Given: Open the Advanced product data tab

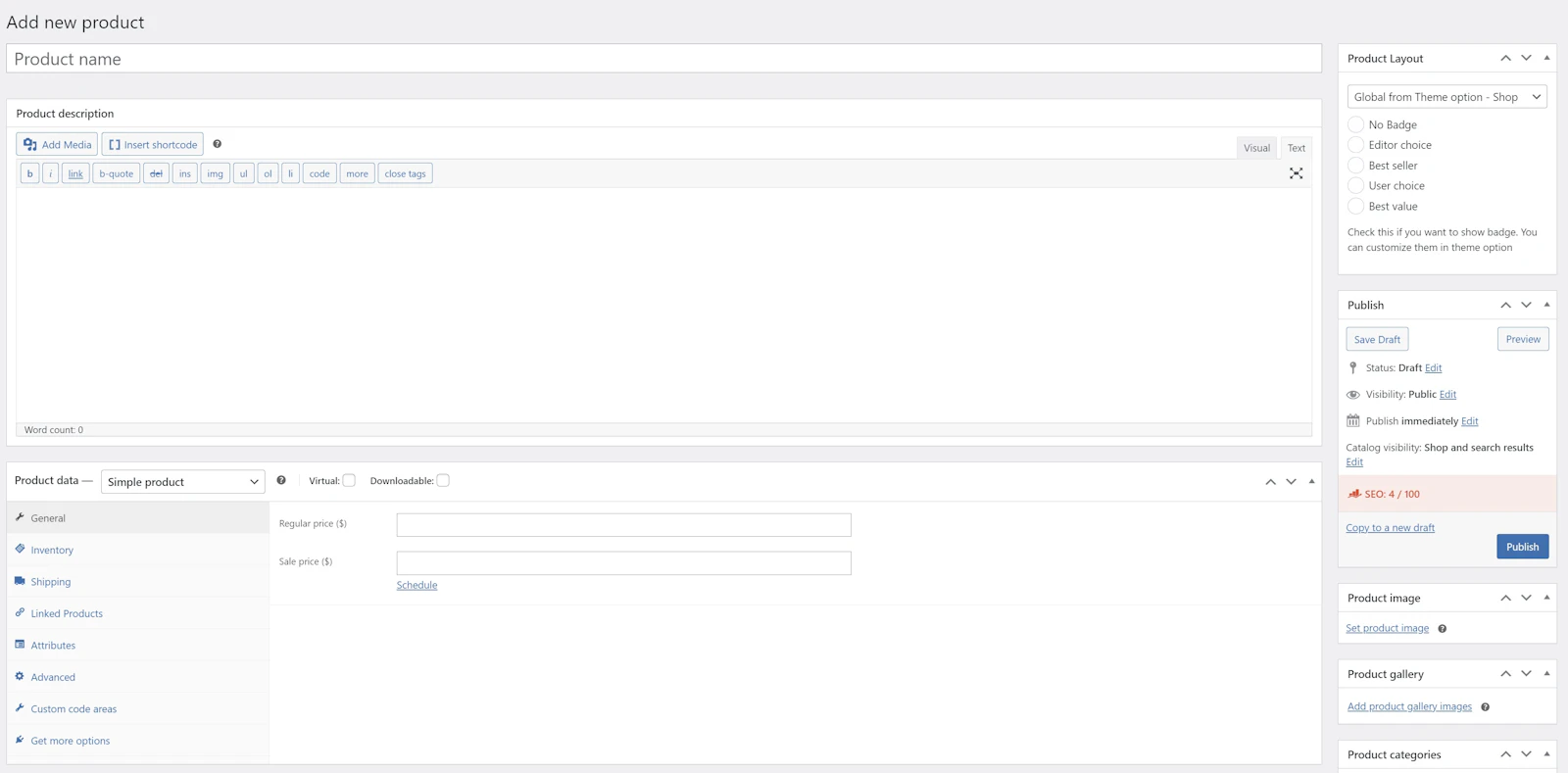Looking at the screenshot, I should [x=138, y=677].
